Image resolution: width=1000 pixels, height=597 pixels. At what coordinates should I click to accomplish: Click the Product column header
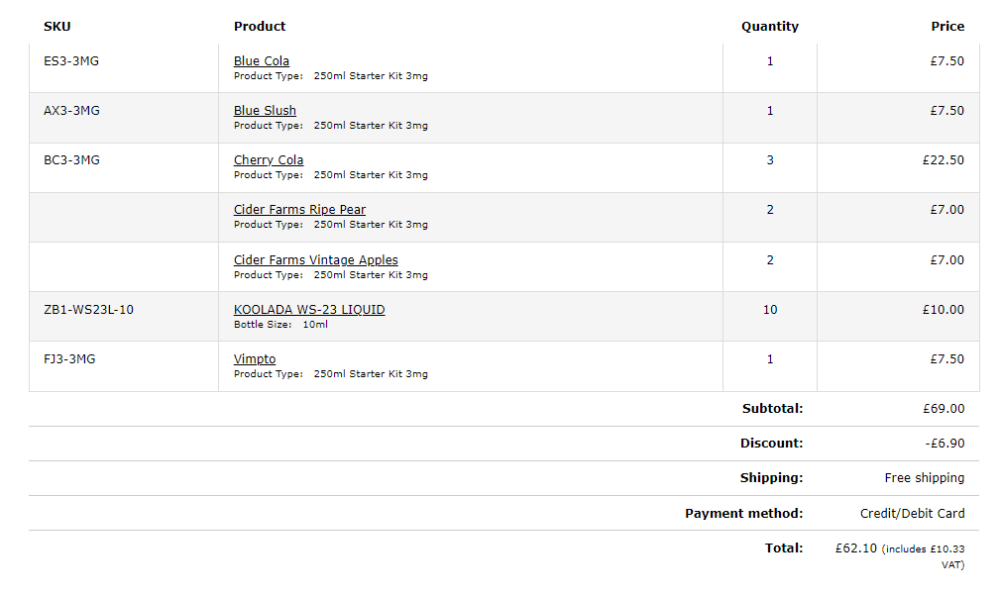pos(260,26)
